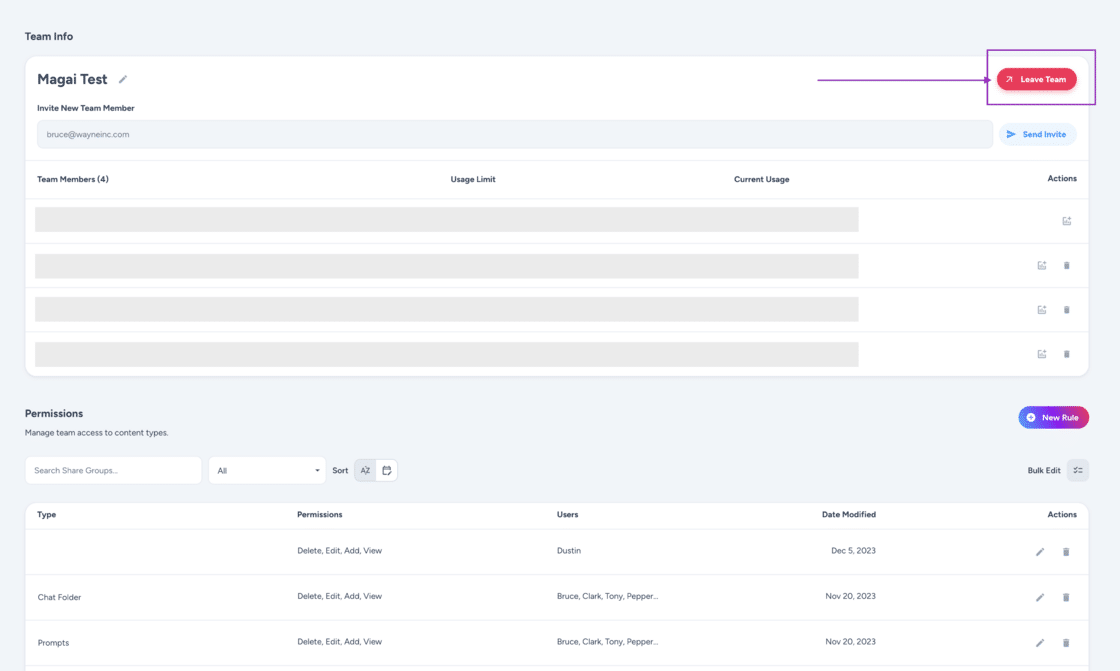
Task: Click the Dustin user cell
Action: (569, 551)
